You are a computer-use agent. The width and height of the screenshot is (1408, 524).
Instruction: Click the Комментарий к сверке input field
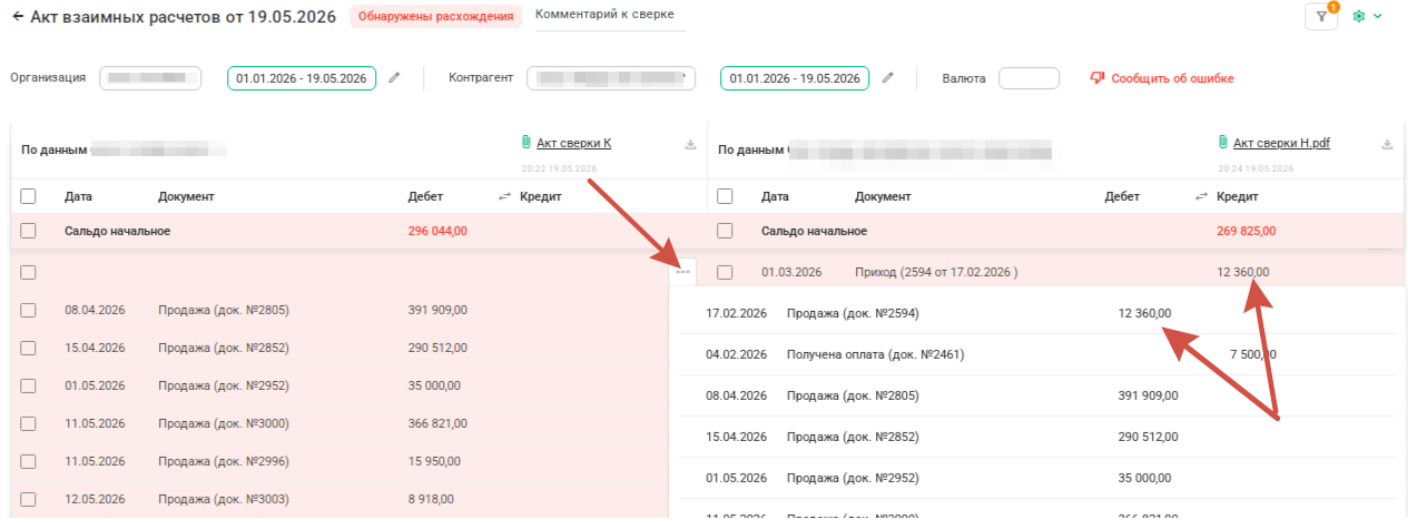pyautogui.click(x=610, y=16)
